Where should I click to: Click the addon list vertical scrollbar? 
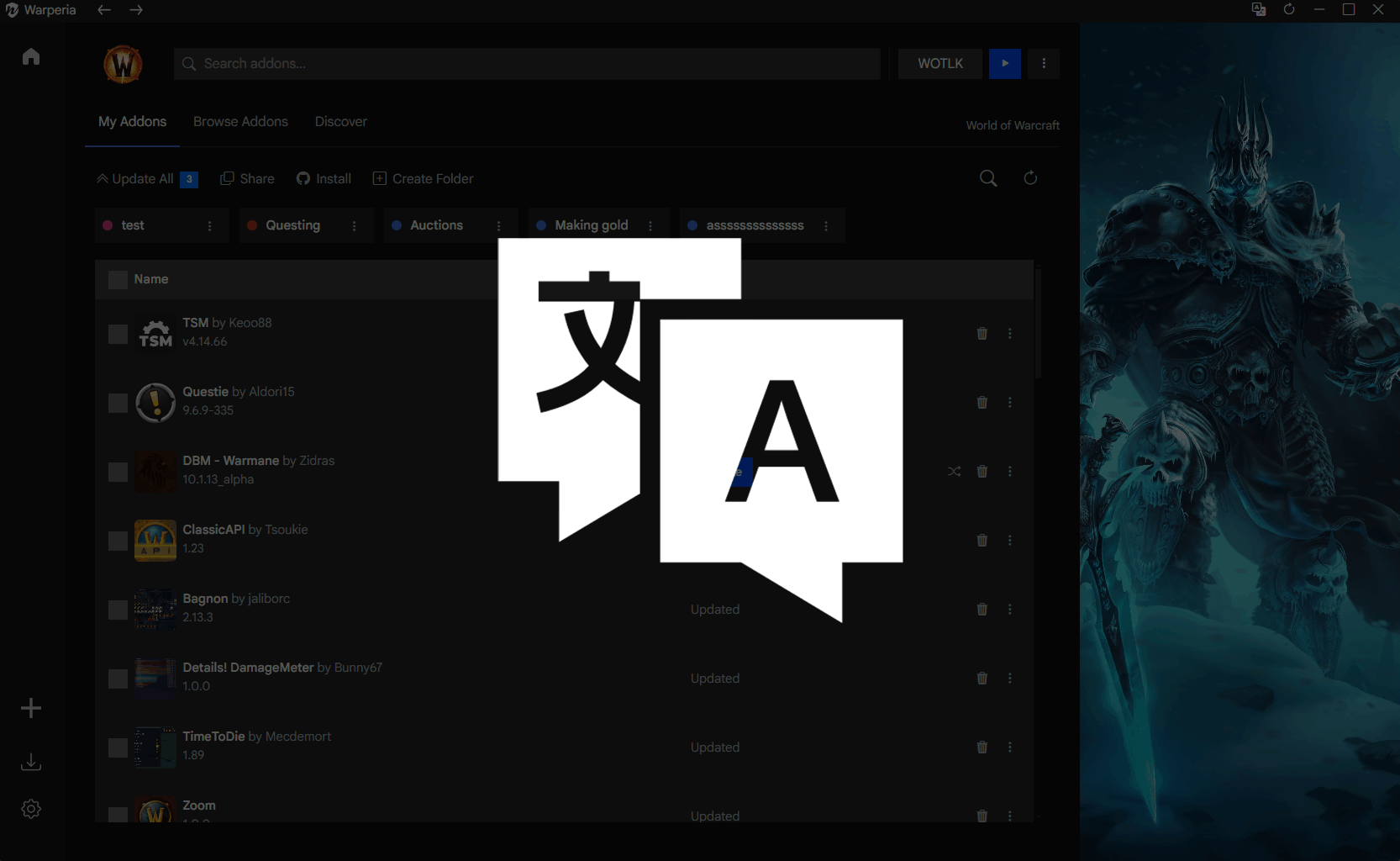pos(1039,323)
